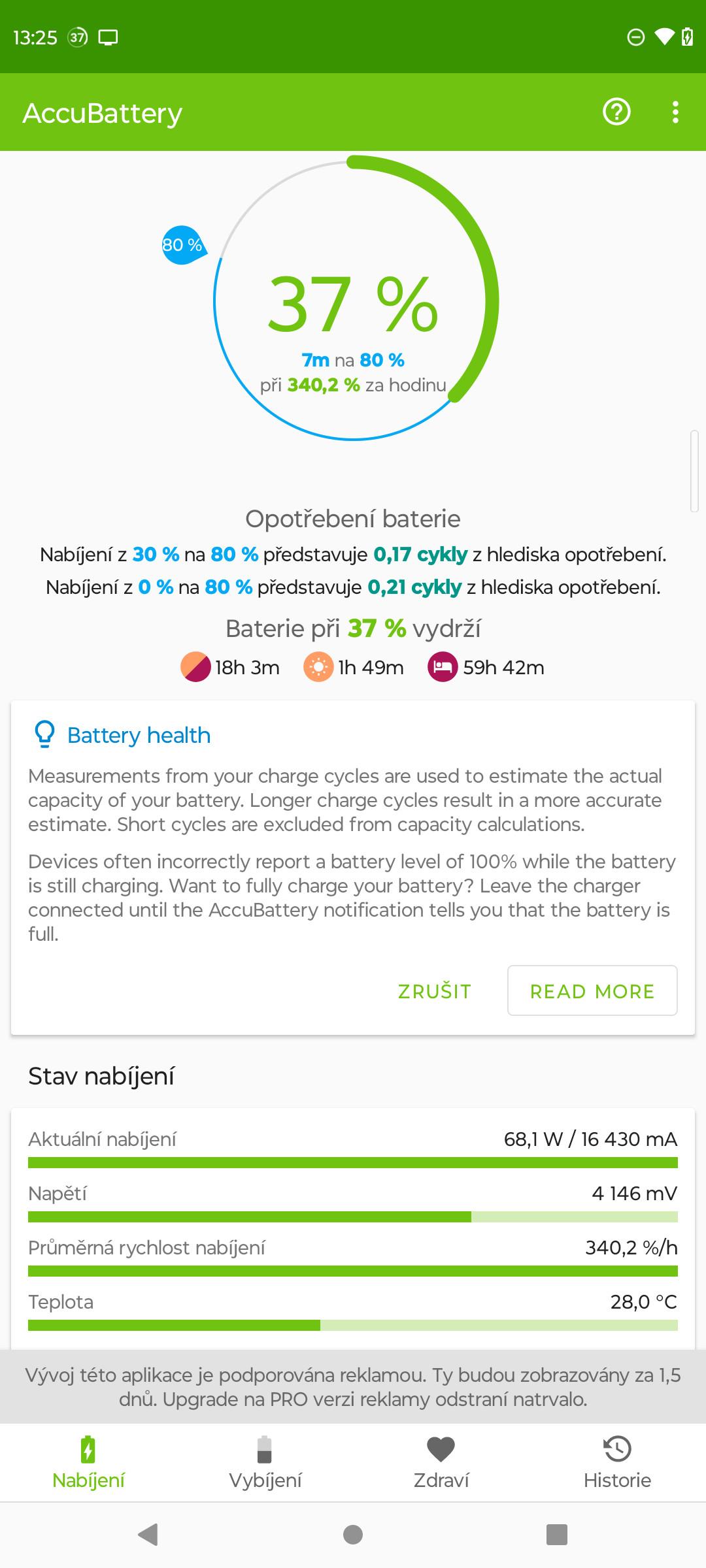706x1568 pixels.
Task: Tap the Android home circle button
Action: click(x=353, y=1534)
